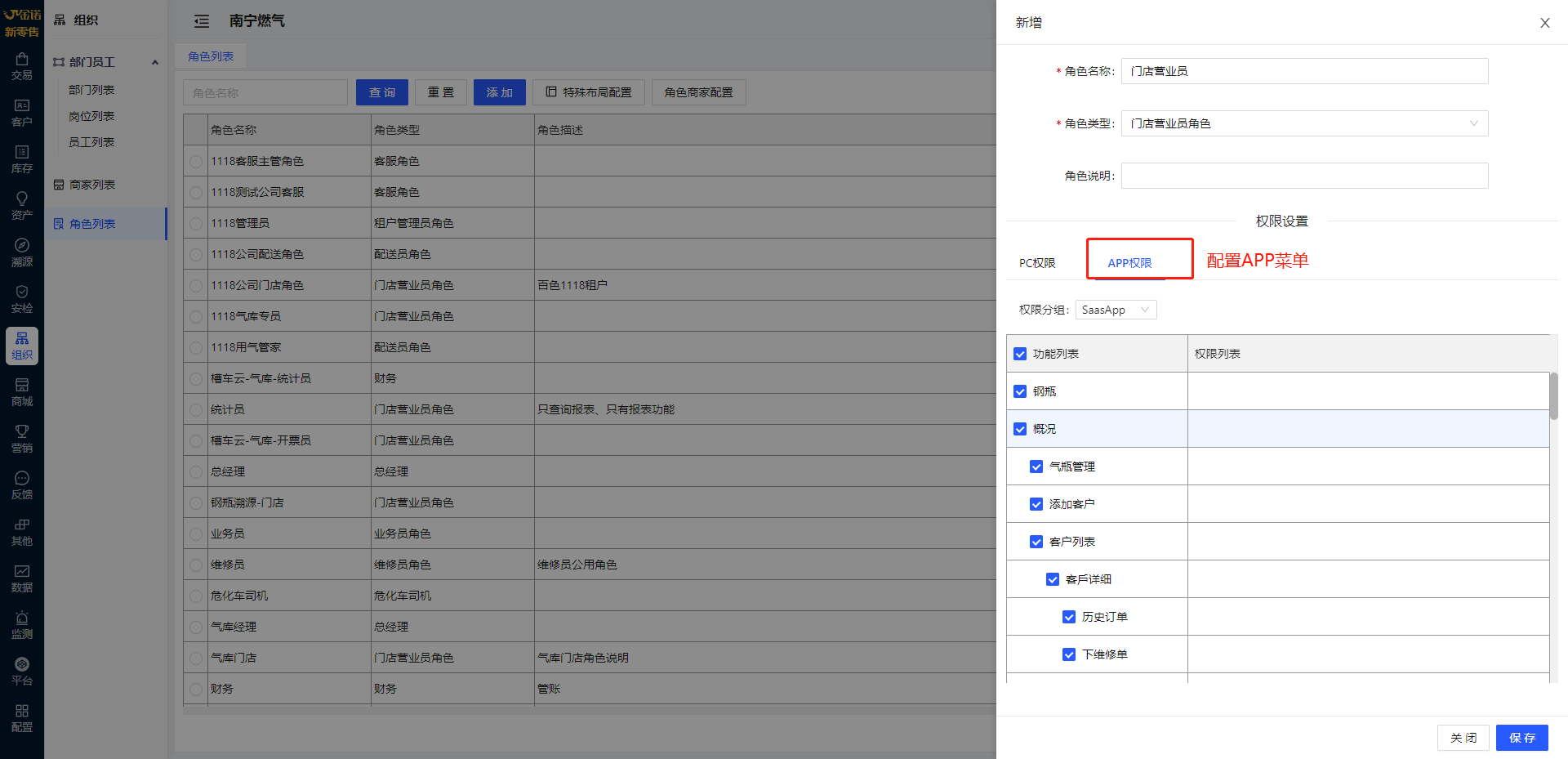
Task: Open the 商城 module in sidebar
Action: tap(22, 393)
